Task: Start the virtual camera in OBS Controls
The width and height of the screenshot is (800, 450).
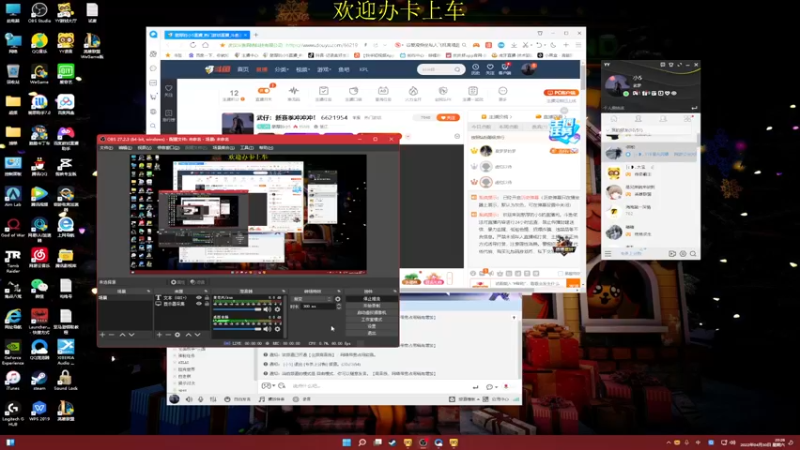Action: [x=371, y=312]
